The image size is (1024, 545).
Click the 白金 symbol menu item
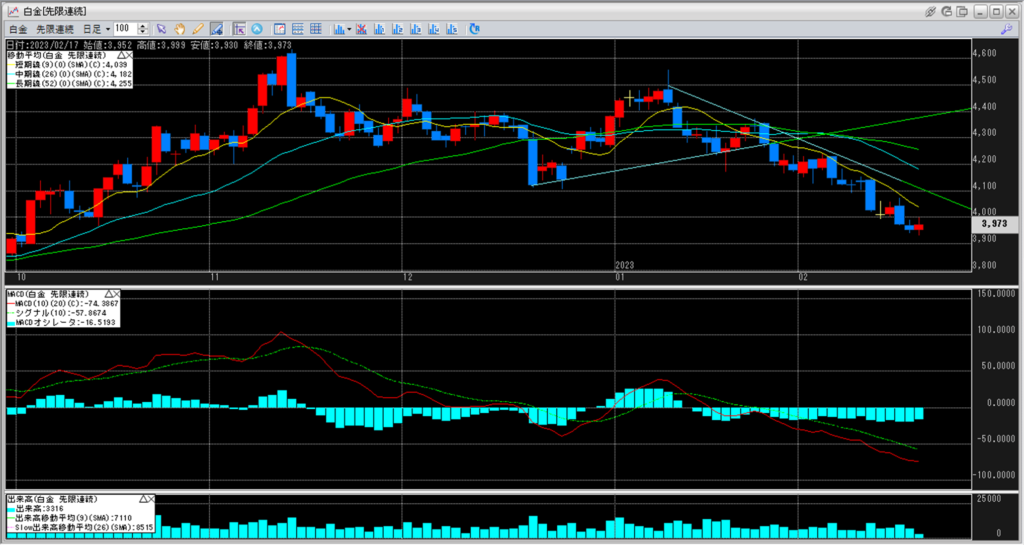pyautogui.click(x=18, y=29)
